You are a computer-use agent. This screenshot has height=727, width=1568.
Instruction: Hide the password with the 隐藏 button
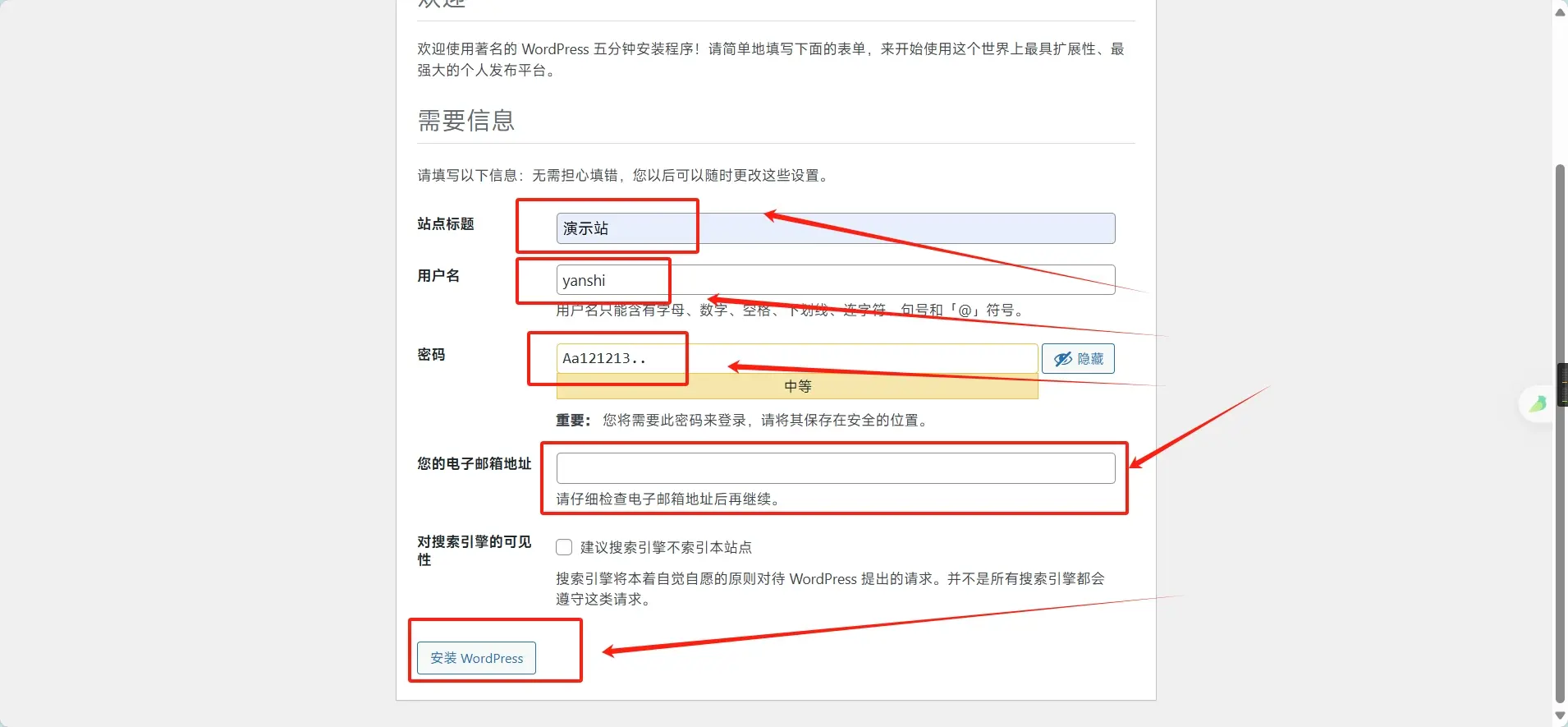[1078, 359]
